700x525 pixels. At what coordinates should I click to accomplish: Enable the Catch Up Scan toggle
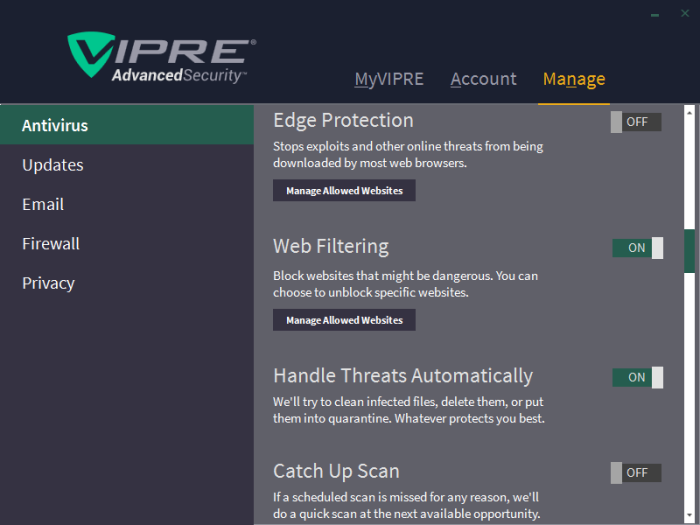[636, 473]
